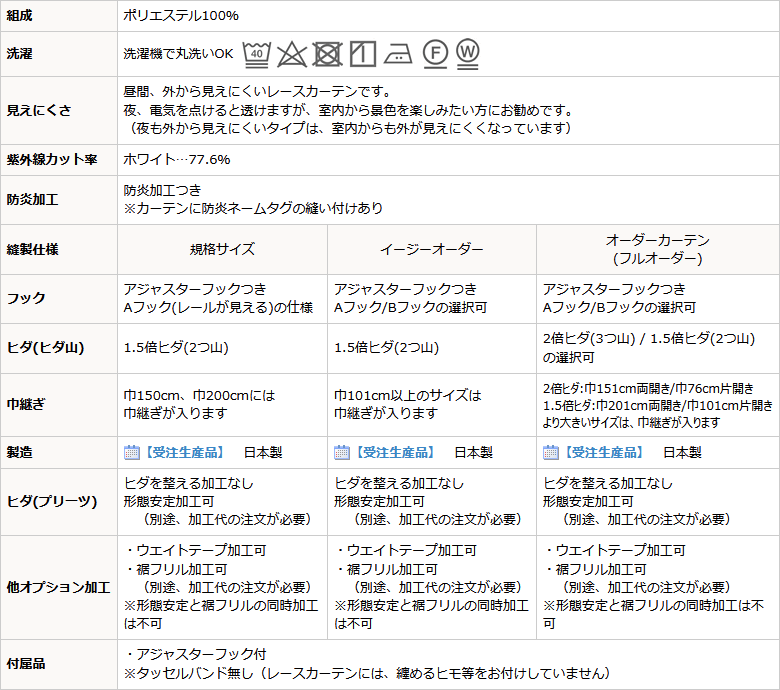Open 受注生産品 link in 規格サイズ column
The image size is (780, 690).
(x=184, y=452)
